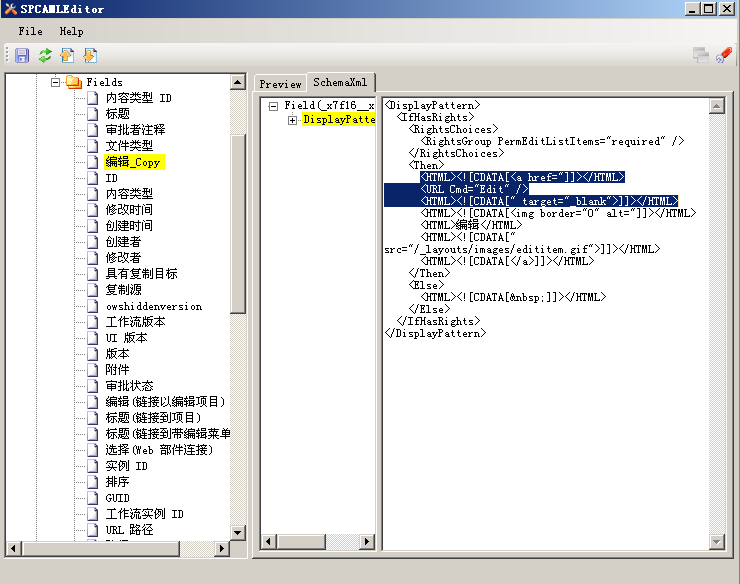Expand the DisplayPattern tree node
This screenshot has width=740, height=584.
click(x=292, y=120)
